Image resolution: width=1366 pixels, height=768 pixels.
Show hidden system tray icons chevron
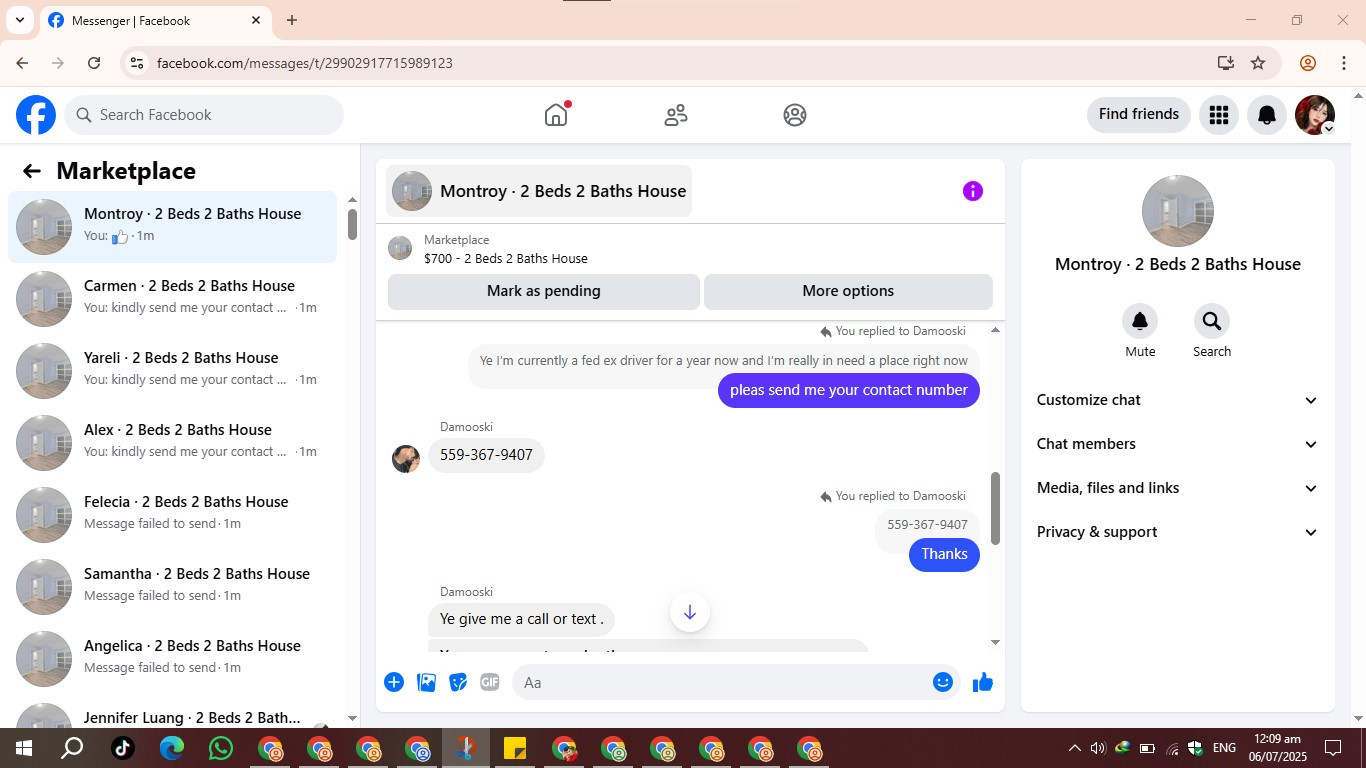(1075, 748)
